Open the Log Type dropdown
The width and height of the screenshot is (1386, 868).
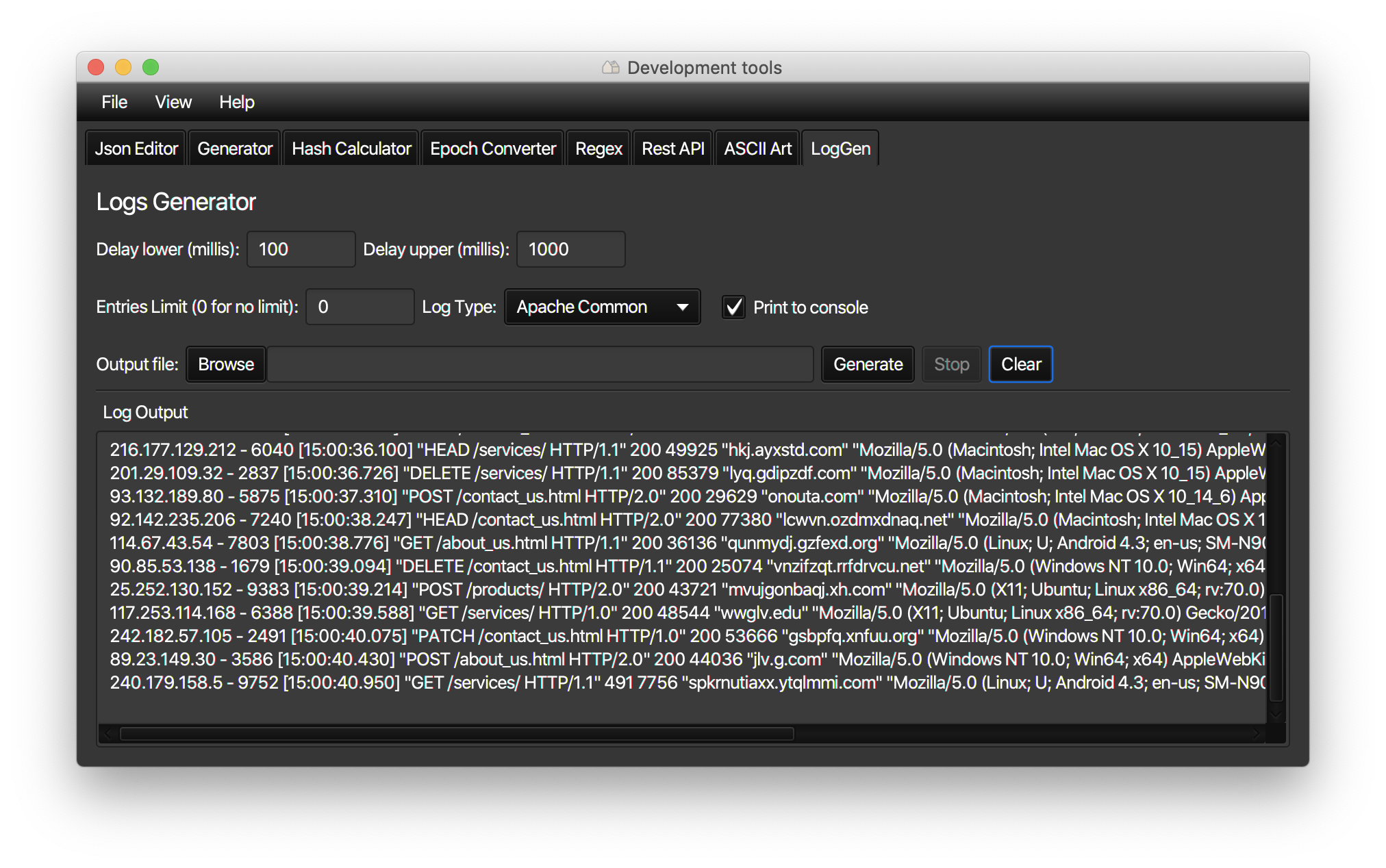point(602,307)
